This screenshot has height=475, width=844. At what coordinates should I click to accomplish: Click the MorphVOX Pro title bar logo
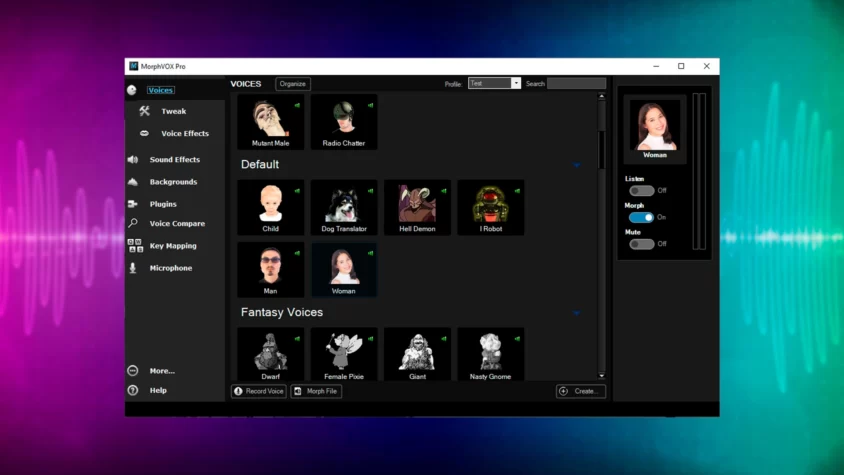[133, 66]
